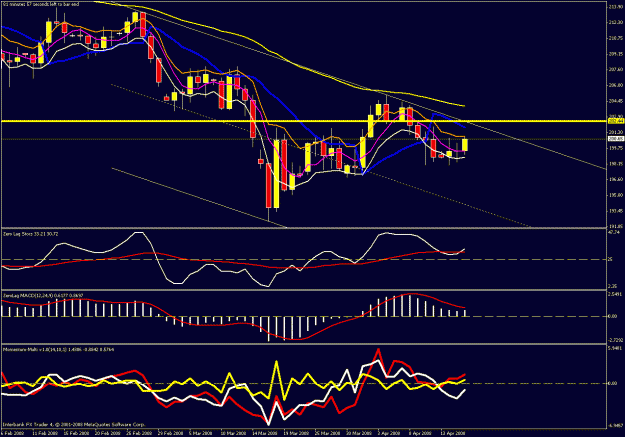Click the yellow 202.44 price tag

click(615, 121)
